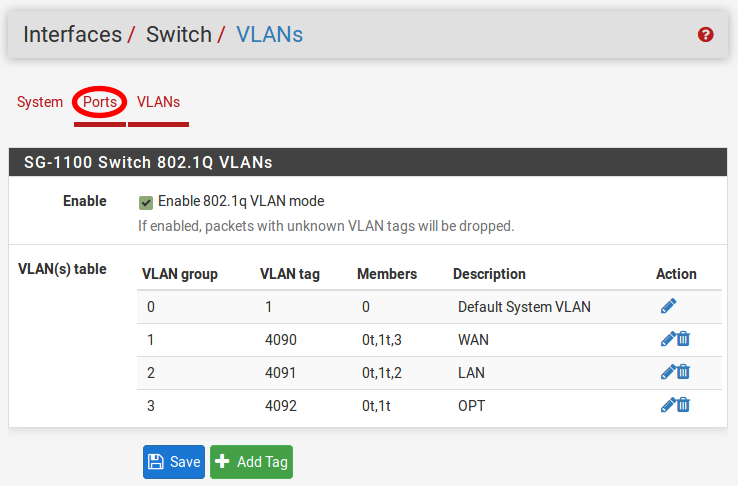
Task: Go to Interfaces in the breadcrumb
Action: pos(72,35)
